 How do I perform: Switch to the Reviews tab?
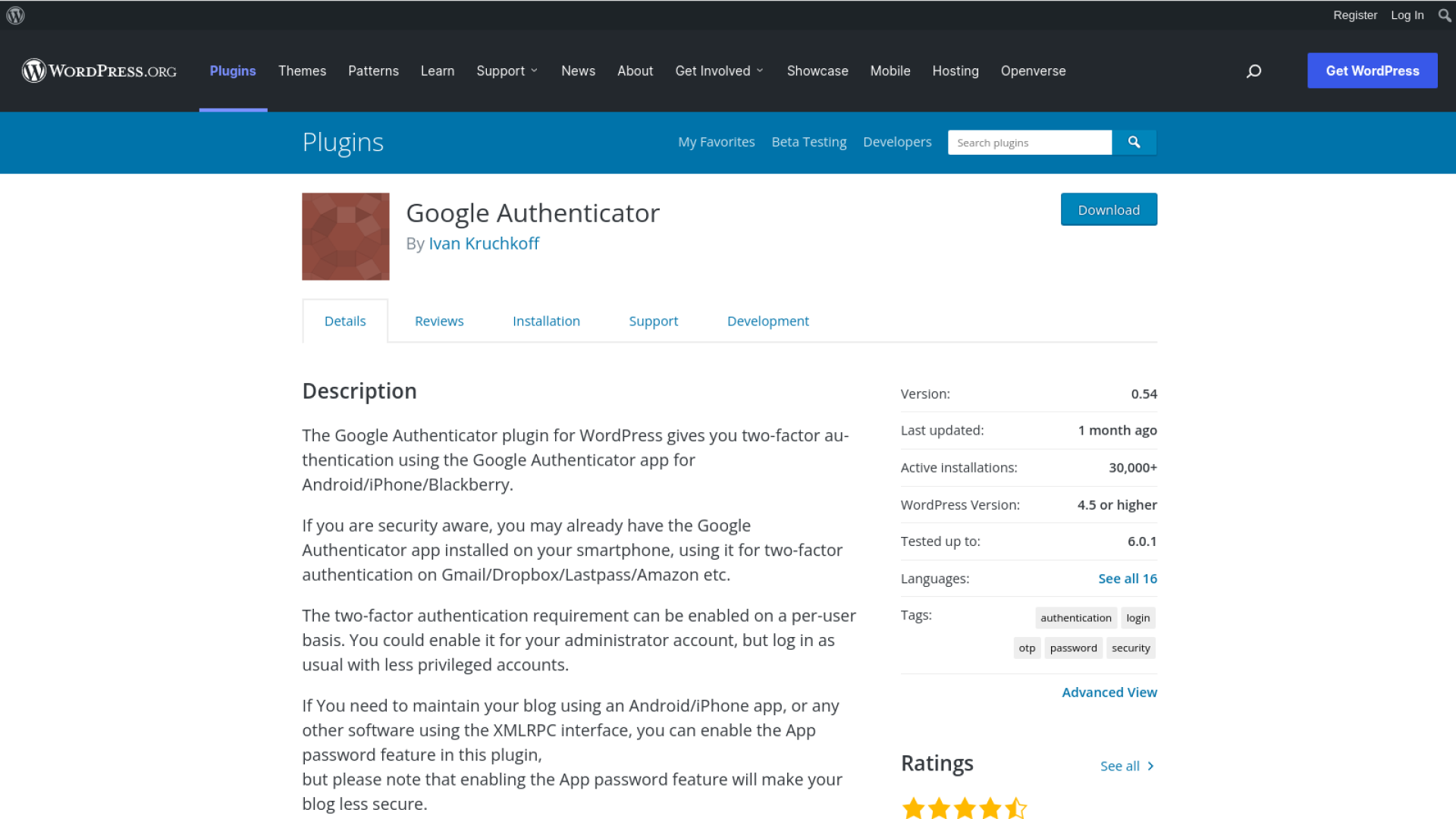click(x=439, y=322)
